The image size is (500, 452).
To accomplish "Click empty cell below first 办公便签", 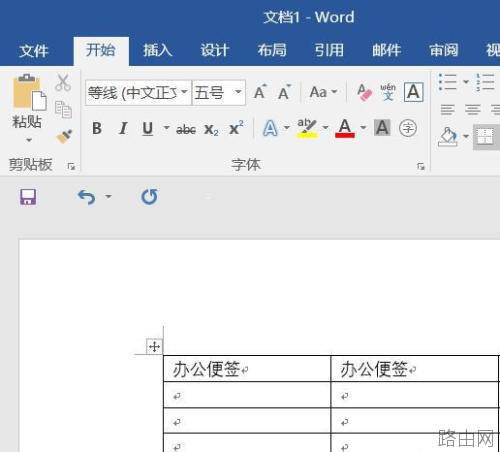I will pyautogui.click(x=247, y=395).
